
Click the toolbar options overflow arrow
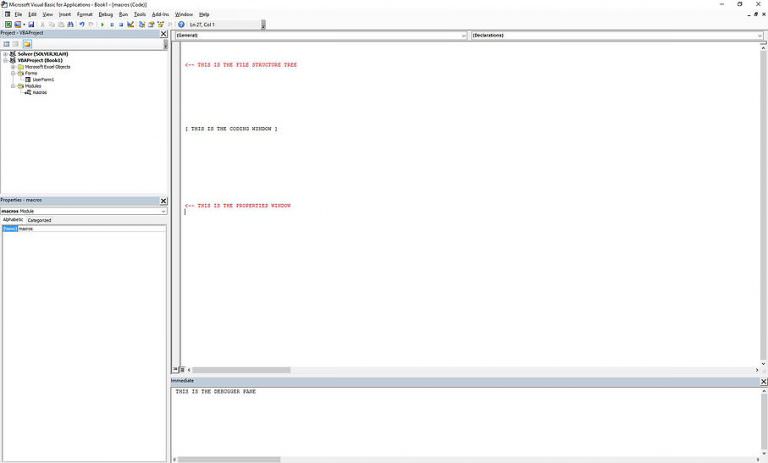[x=263, y=24]
